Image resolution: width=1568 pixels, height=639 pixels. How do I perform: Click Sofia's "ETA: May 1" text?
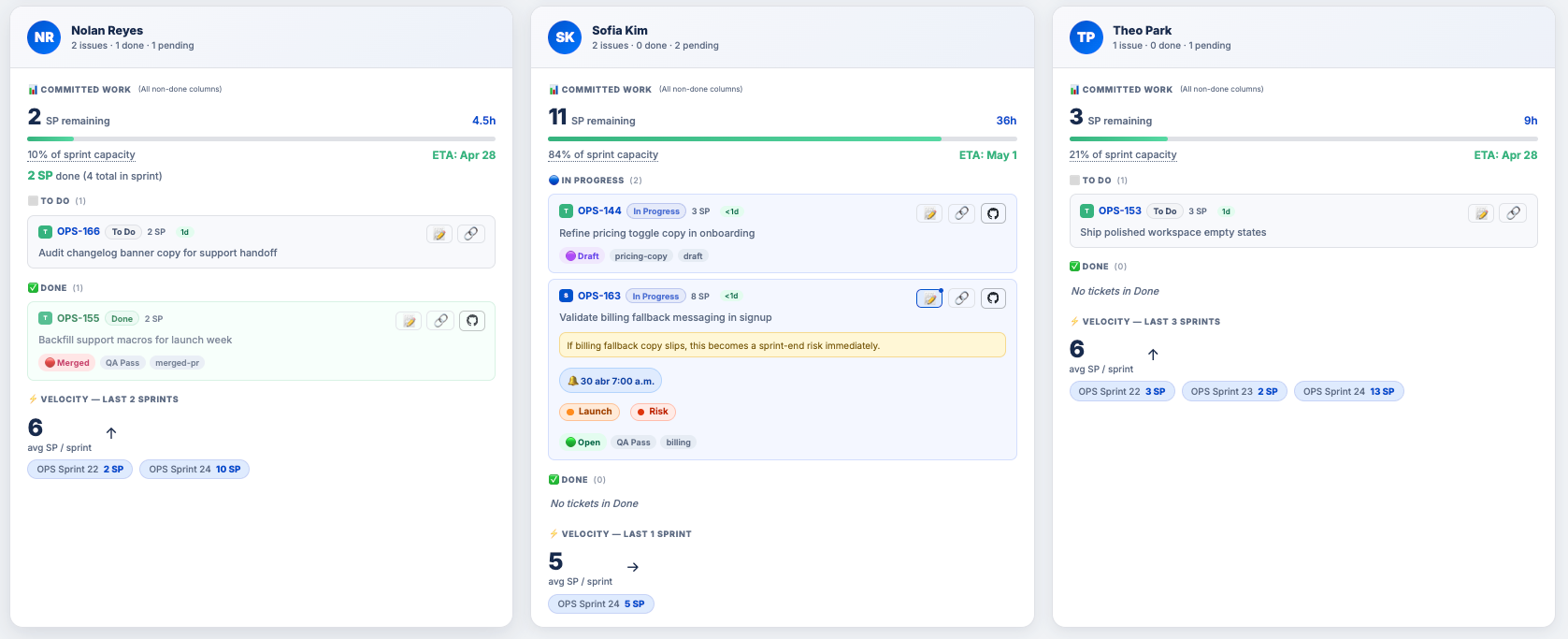click(x=988, y=155)
